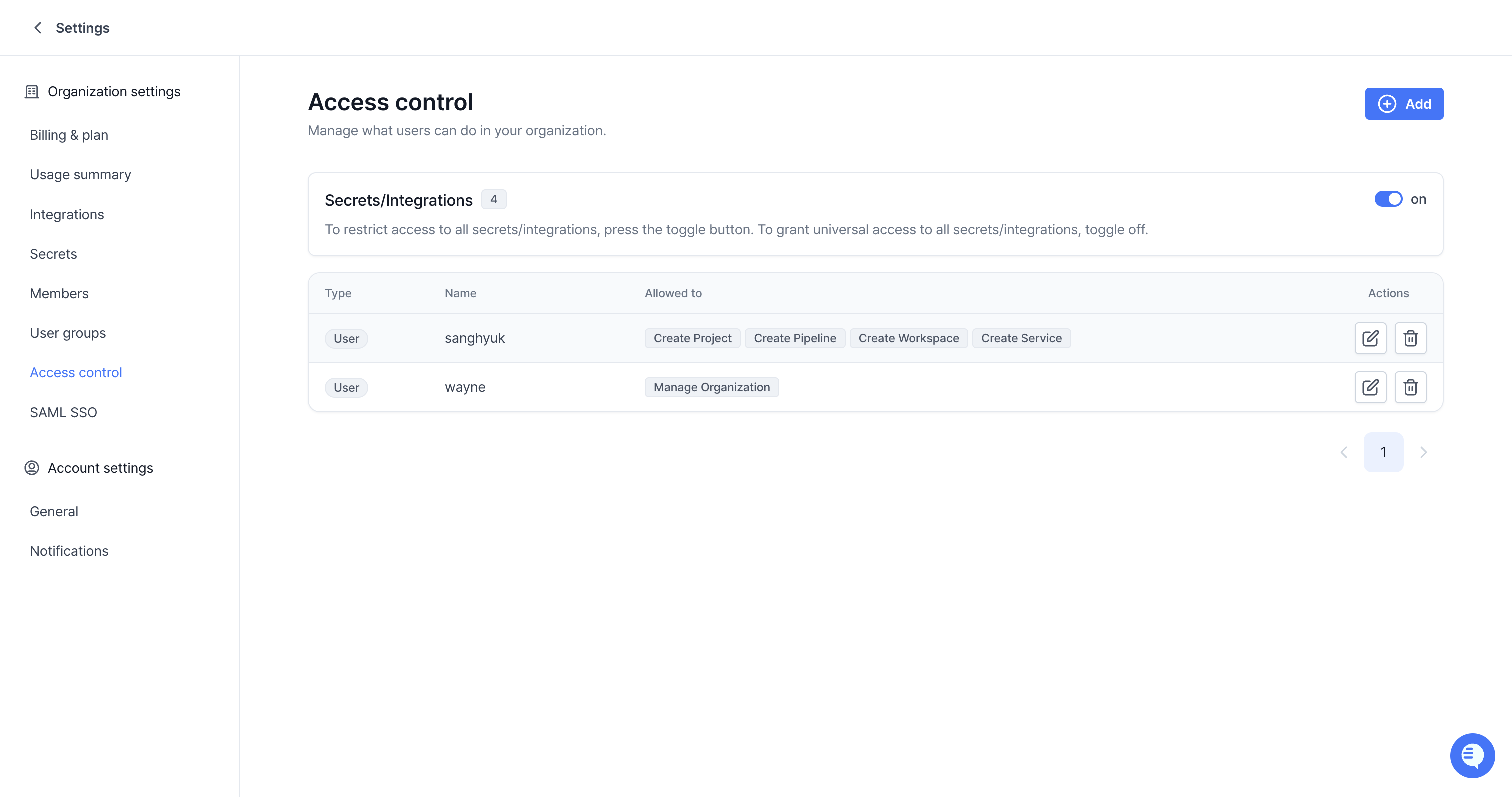Click the trash icon for sanghyuk

pyautogui.click(x=1410, y=338)
